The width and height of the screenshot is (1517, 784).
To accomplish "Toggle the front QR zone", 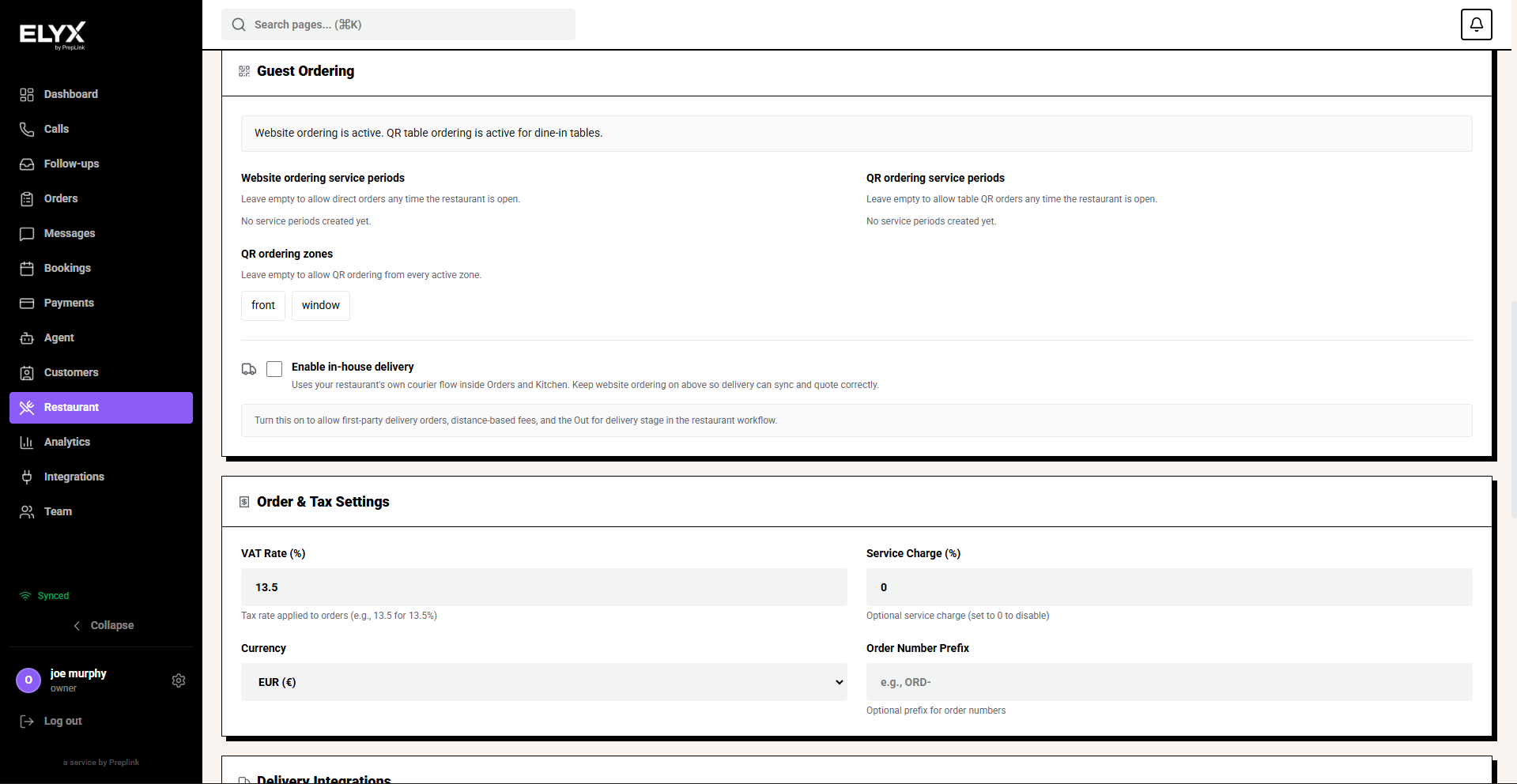I will point(263,306).
